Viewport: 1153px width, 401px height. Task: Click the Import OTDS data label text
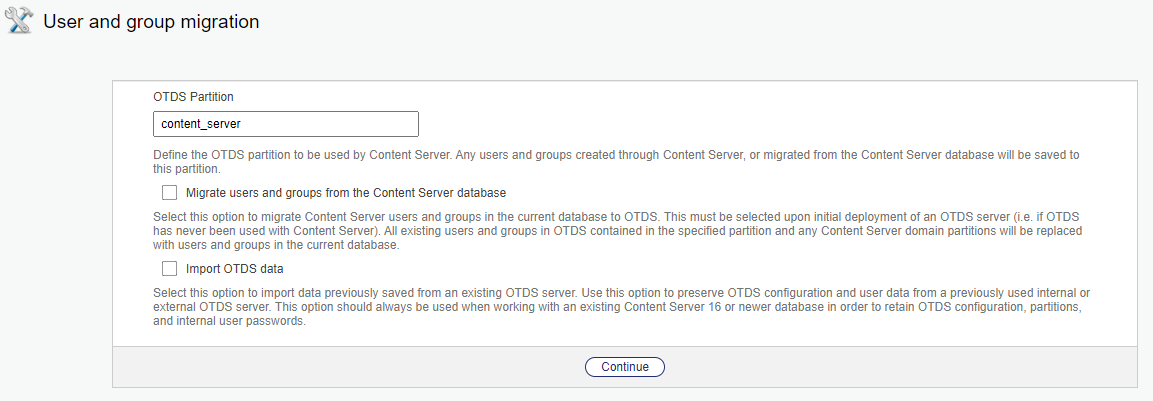234,268
